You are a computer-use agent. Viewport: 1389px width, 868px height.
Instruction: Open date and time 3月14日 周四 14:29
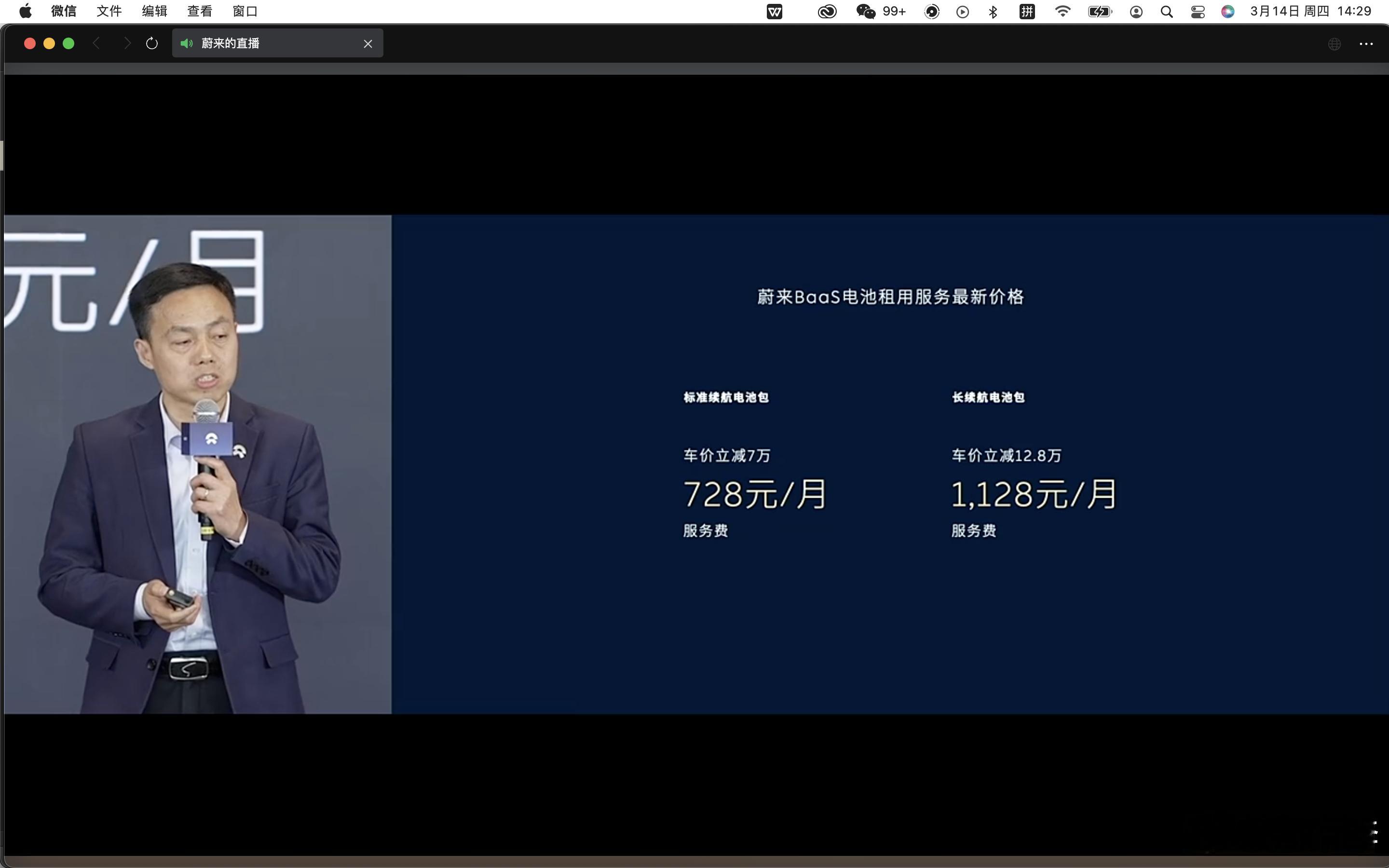(1310, 11)
